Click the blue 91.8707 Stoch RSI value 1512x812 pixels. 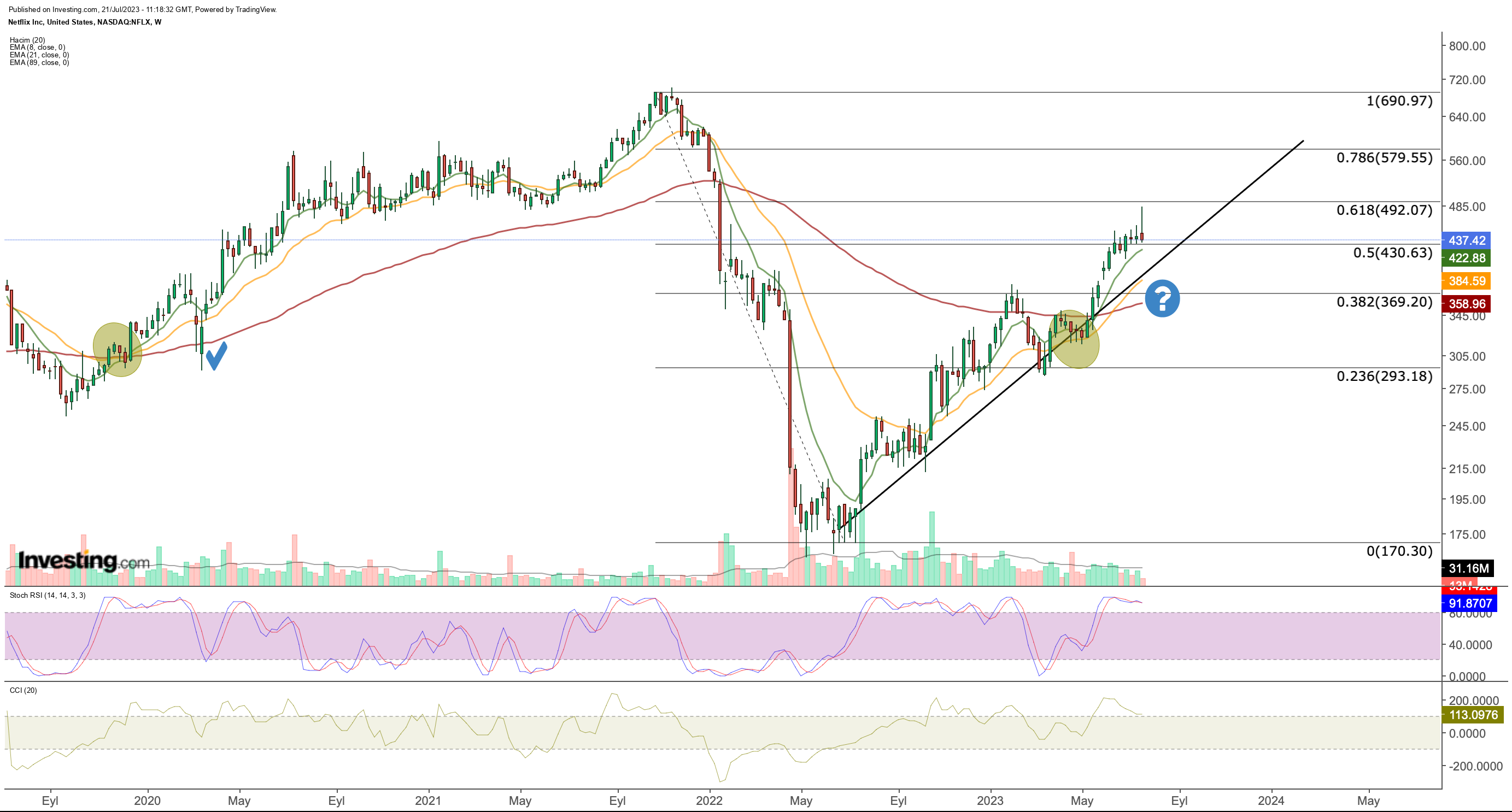tap(1470, 603)
